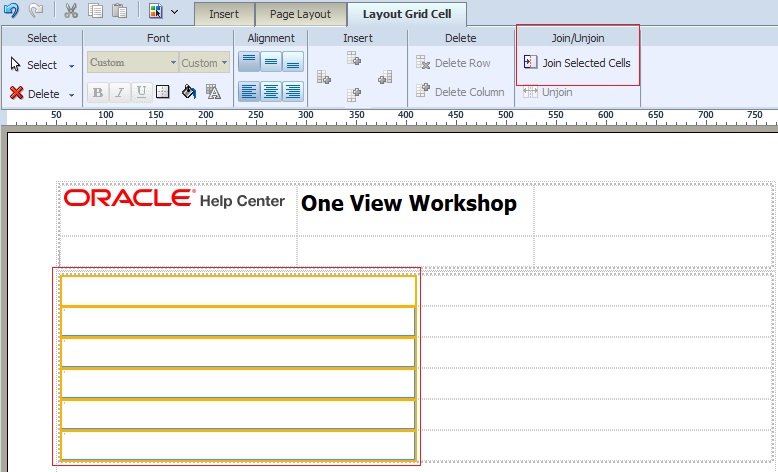This screenshot has height=472, width=778.
Task: Click the Select arrow tool
Action: [34, 65]
